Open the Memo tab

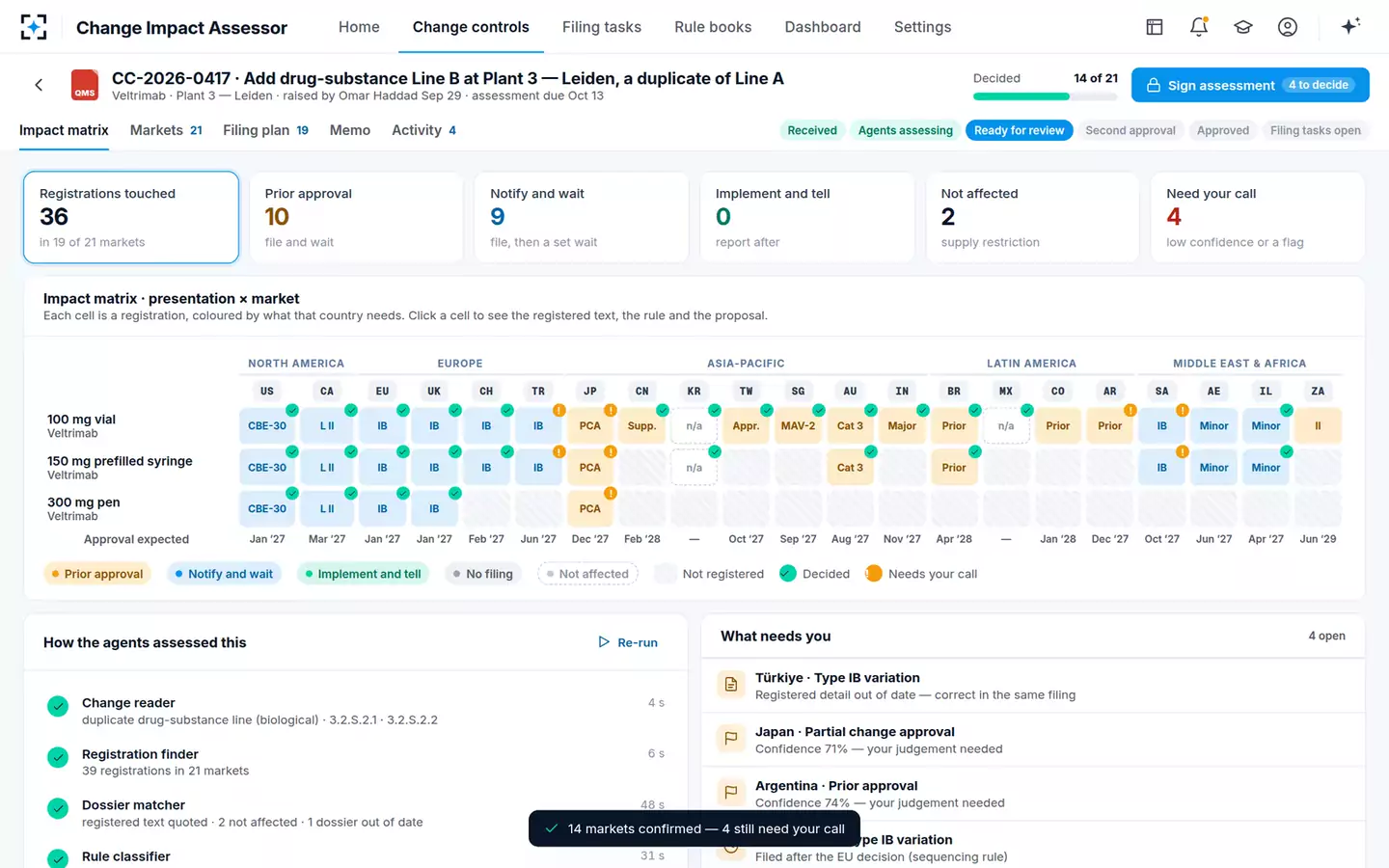[x=350, y=130]
